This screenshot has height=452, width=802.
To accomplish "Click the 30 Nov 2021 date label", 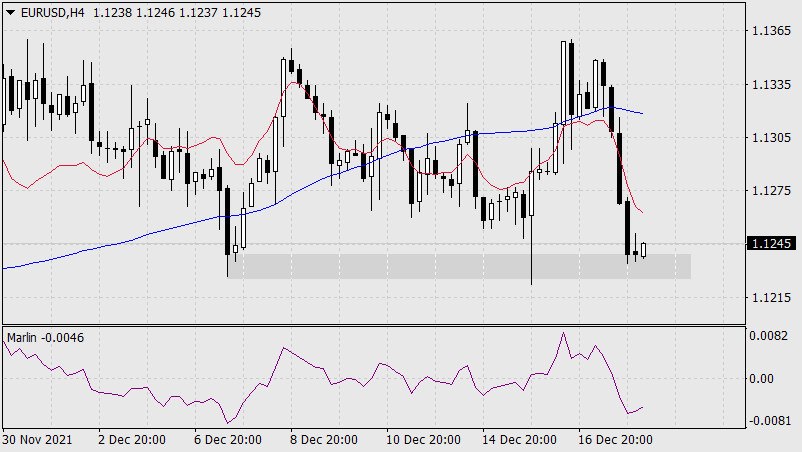I will [37, 440].
